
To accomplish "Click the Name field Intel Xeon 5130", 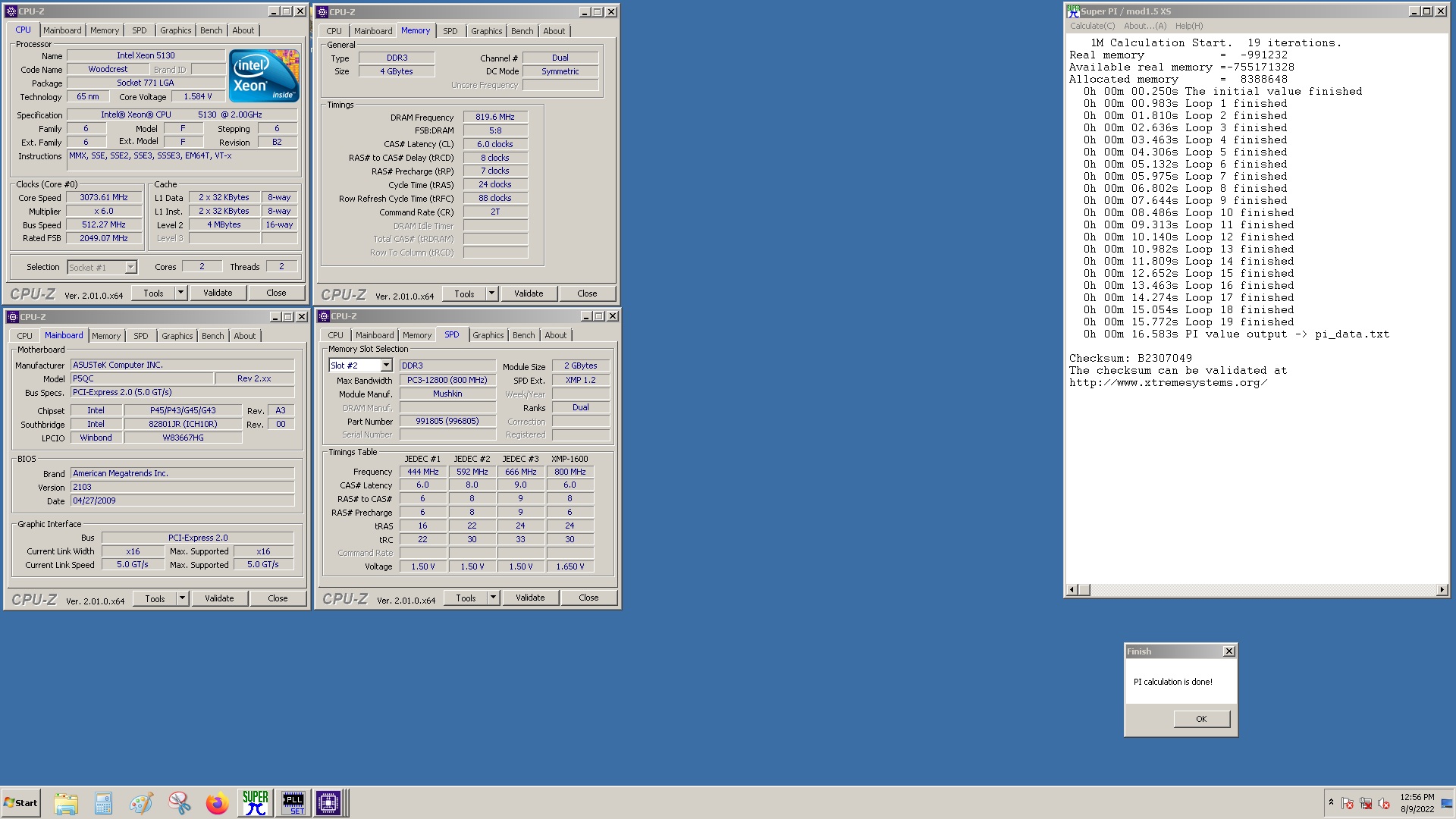I will [146, 55].
